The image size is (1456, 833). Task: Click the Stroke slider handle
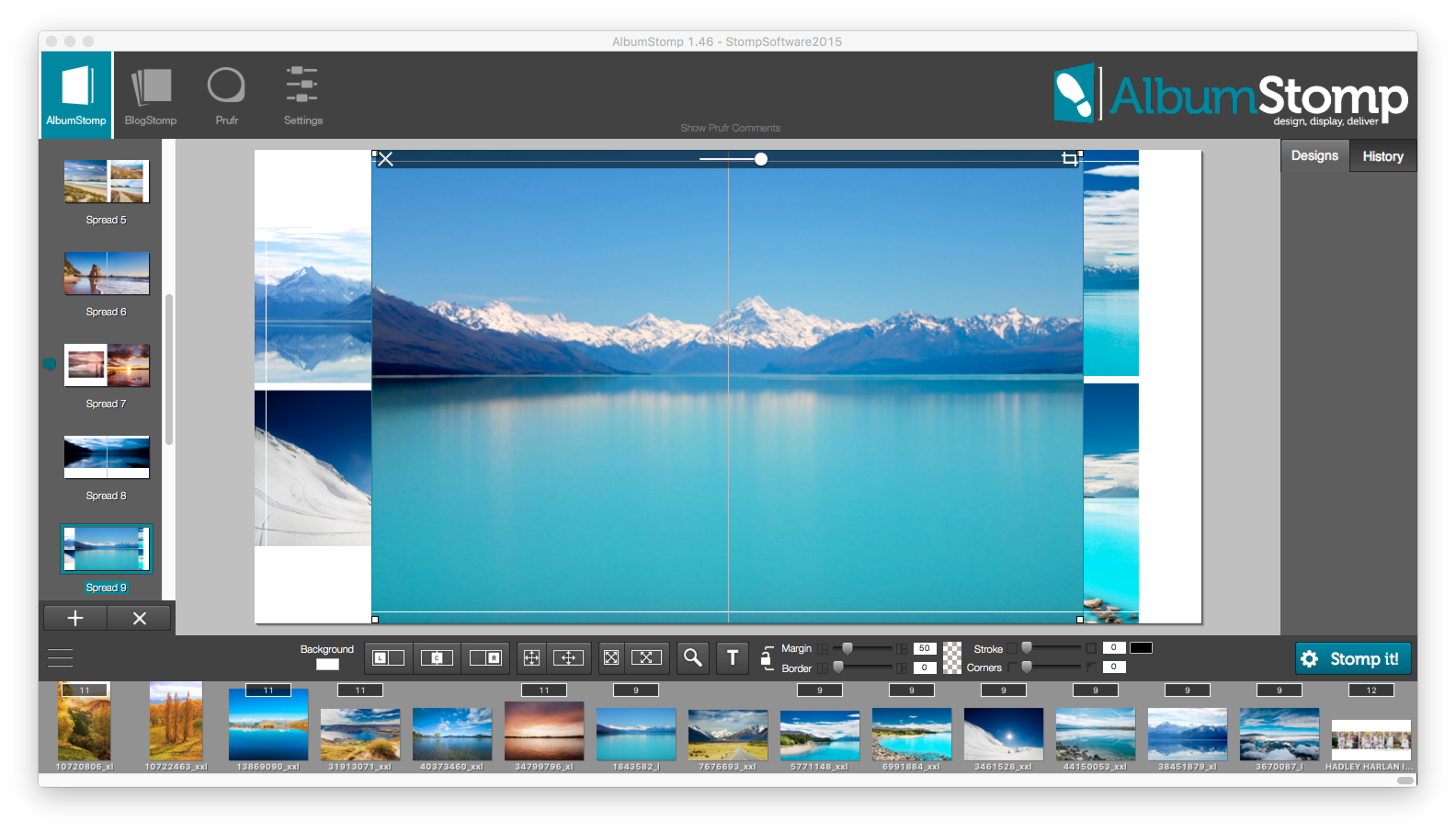tap(1027, 648)
